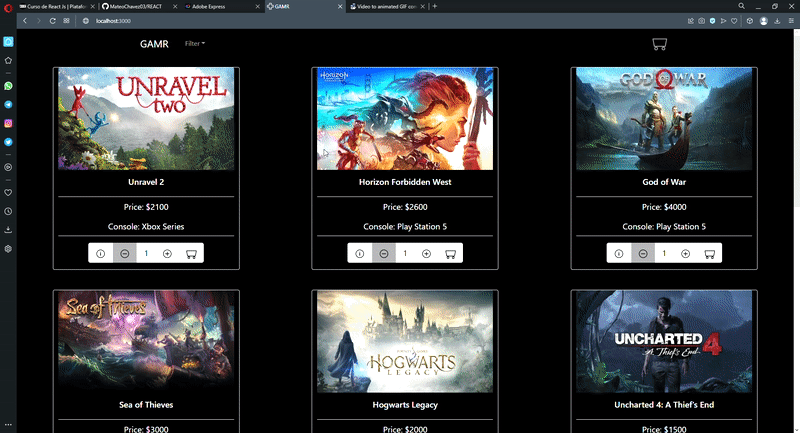The width and height of the screenshot is (800, 433).
Task: Click the Horizon Forbidden West cover image
Action: click(405, 119)
